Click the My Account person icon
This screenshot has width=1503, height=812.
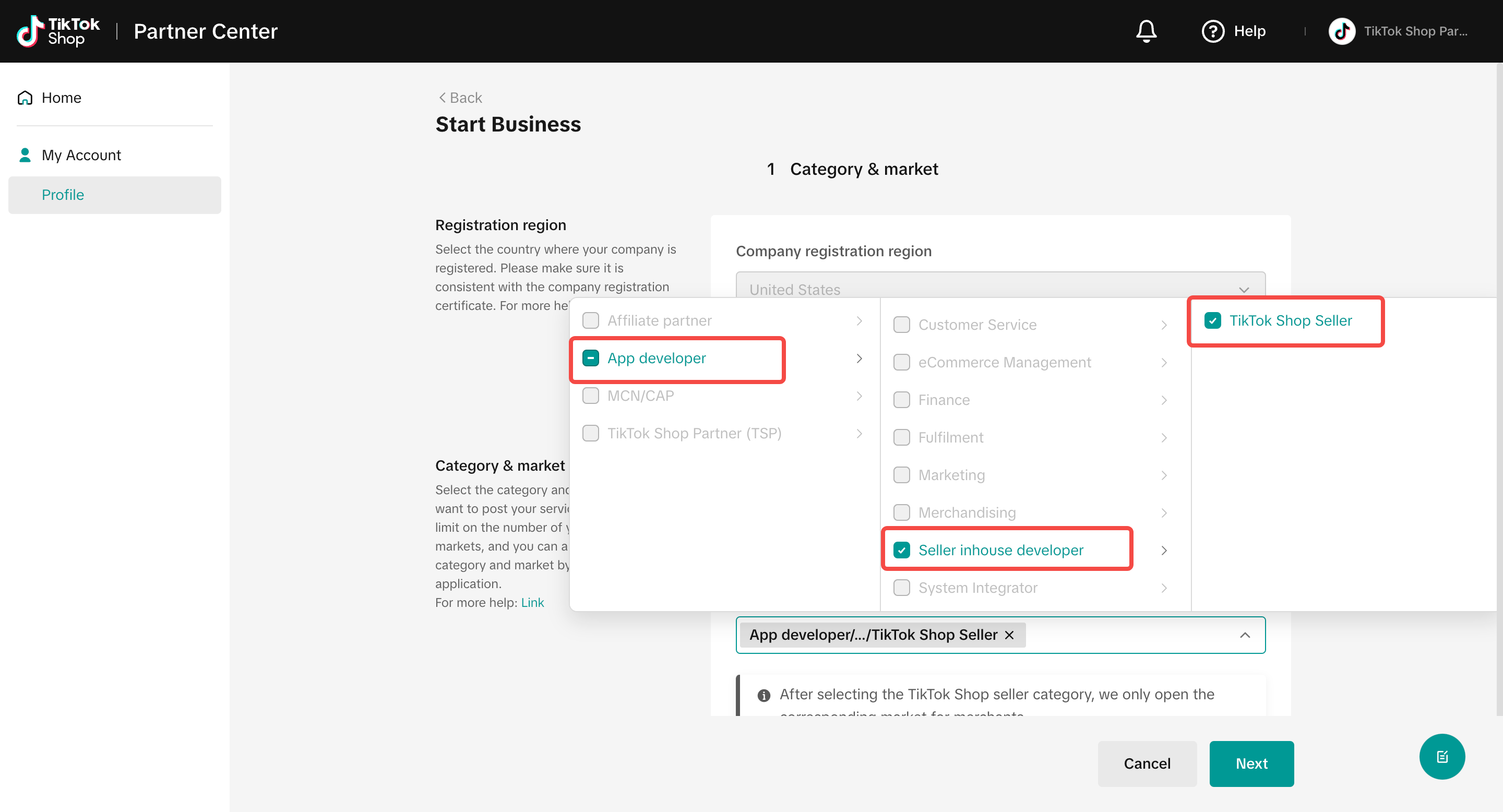(x=25, y=155)
